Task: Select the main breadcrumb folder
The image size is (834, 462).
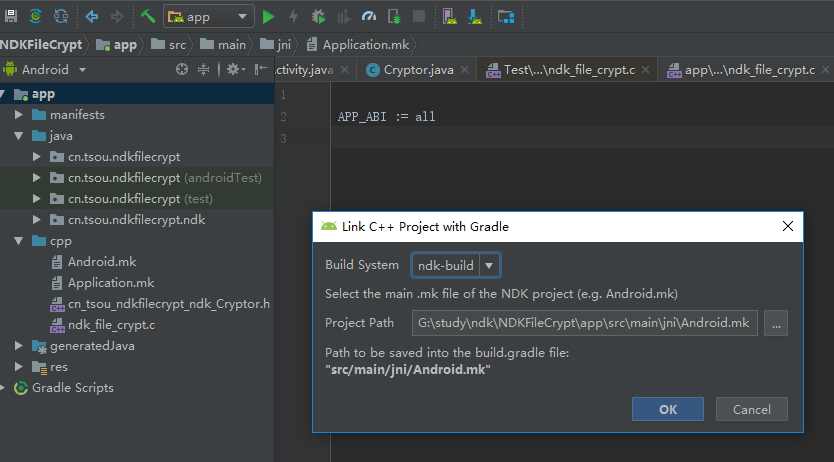Action: pyautogui.click(x=223, y=45)
